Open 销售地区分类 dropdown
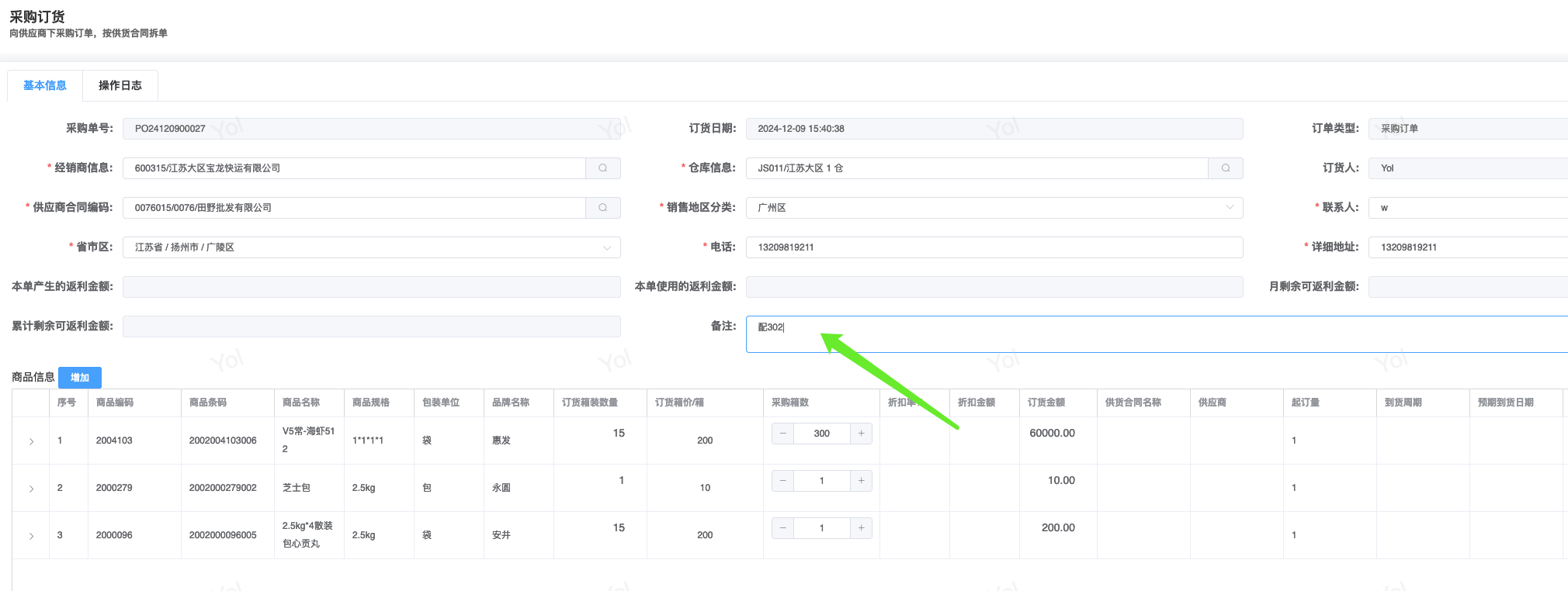The width and height of the screenshot is (1568, 591). pyautogui.click(x=994, y=208)
